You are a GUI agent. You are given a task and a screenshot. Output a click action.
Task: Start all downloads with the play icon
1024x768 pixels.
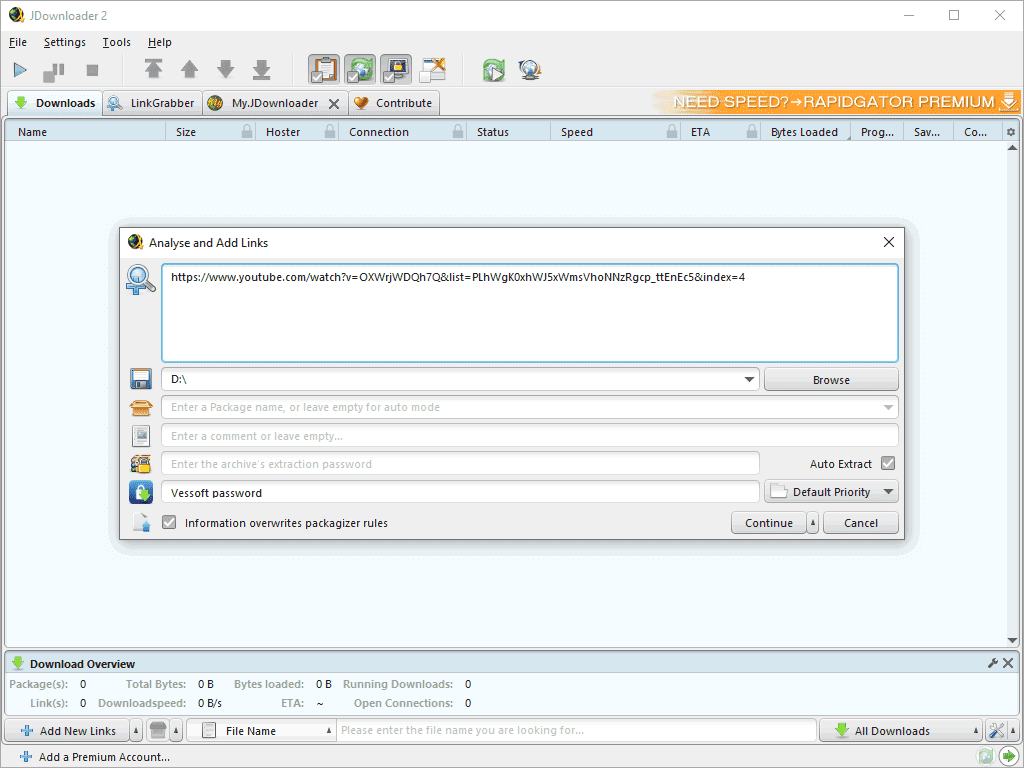[x=20, y=70]
